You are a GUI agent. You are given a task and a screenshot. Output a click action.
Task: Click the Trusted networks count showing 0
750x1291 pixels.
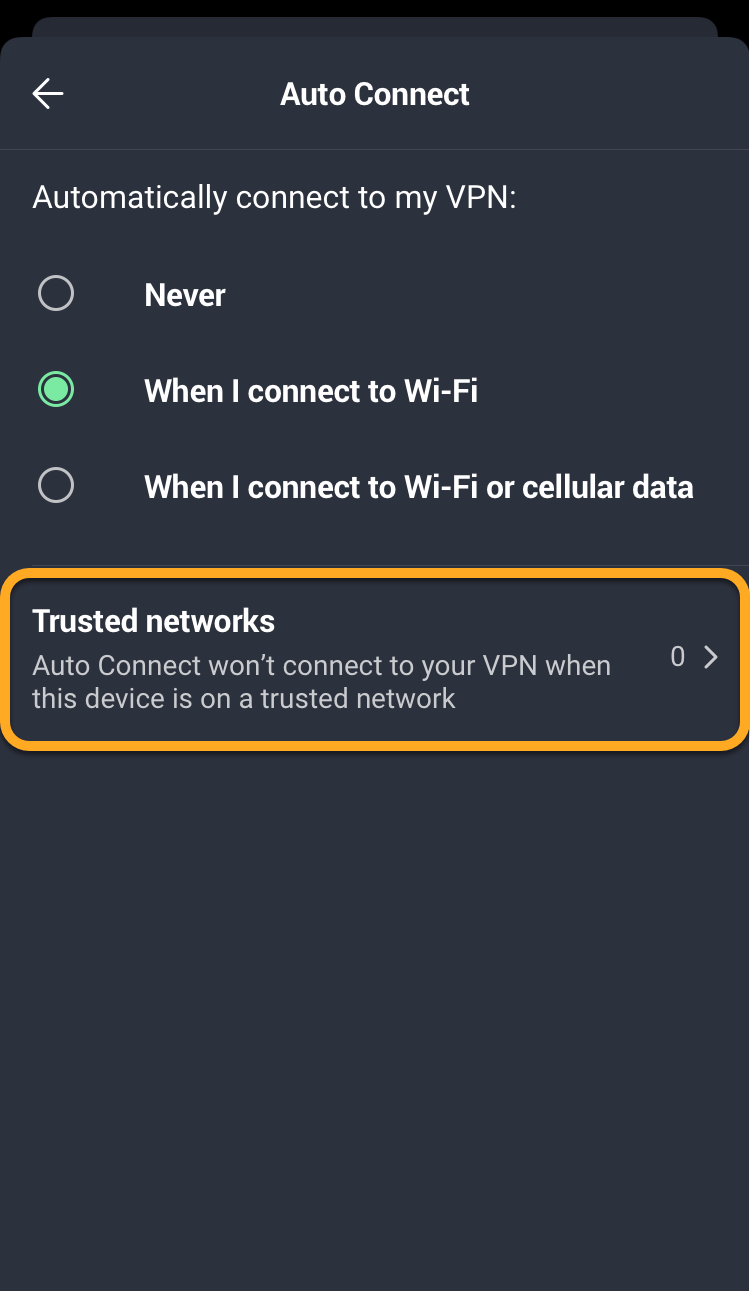(x=678, y=657)
